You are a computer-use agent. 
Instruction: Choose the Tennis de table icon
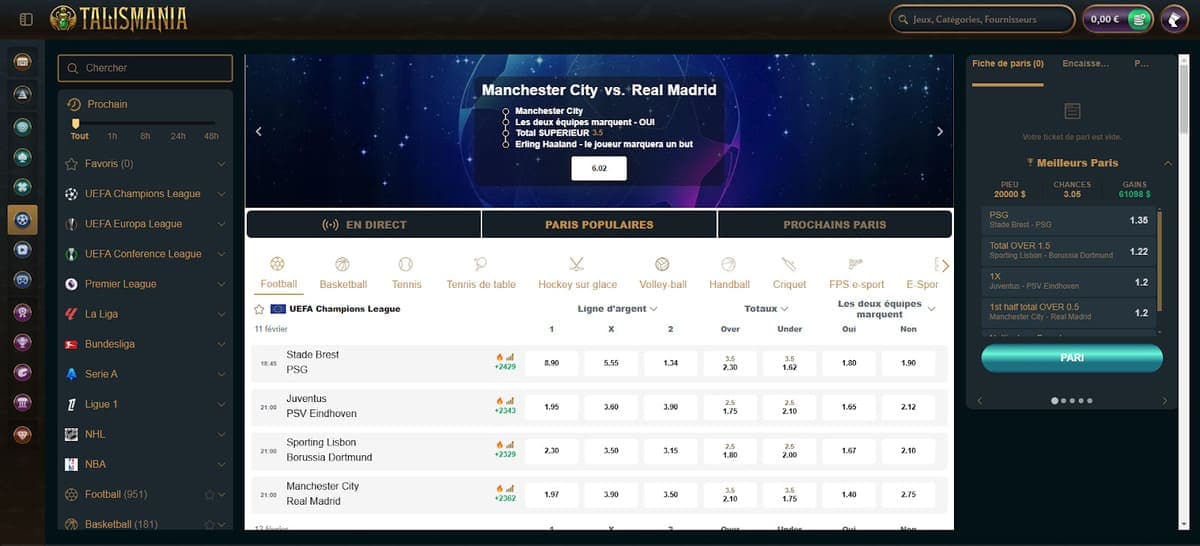(481, 265)
